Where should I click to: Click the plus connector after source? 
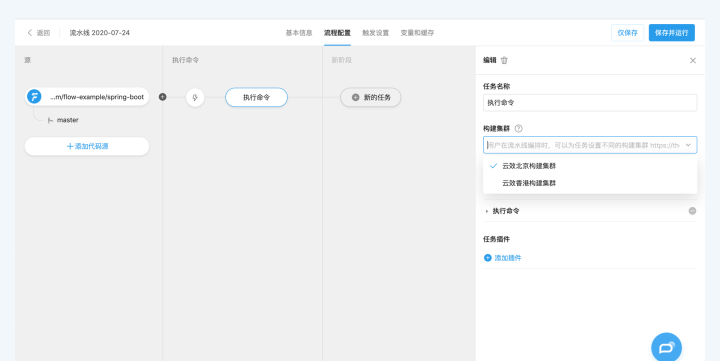coord(163,97)
